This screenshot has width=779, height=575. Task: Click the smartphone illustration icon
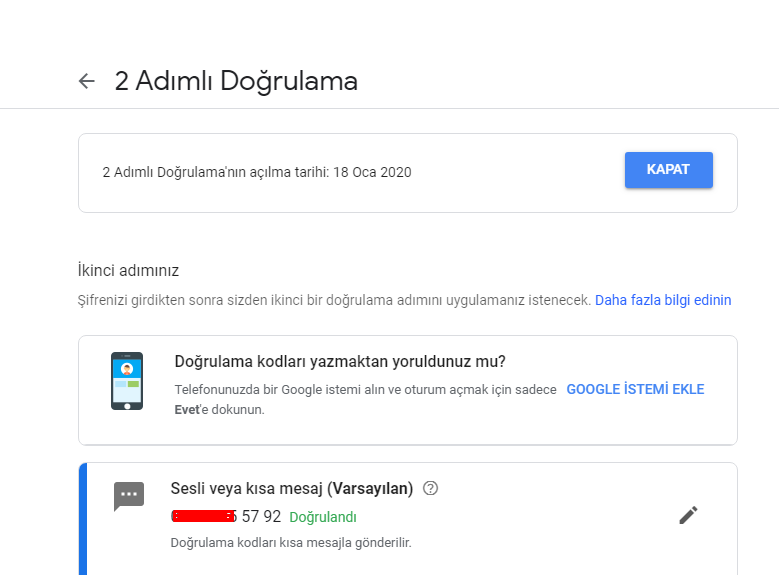click(127, 381)
